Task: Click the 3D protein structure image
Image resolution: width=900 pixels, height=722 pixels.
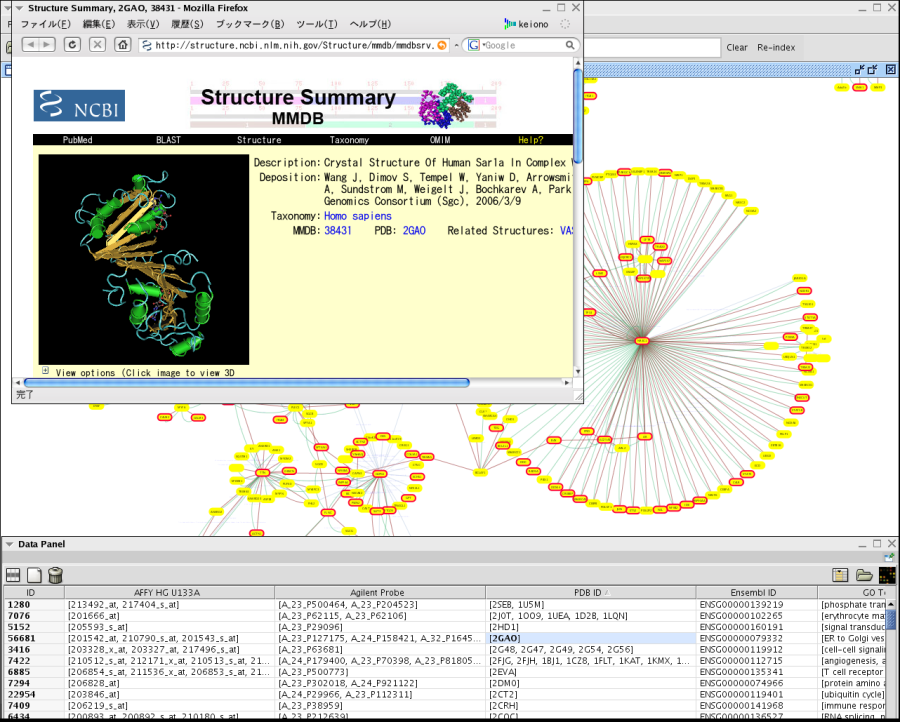Action: [143, 257]
